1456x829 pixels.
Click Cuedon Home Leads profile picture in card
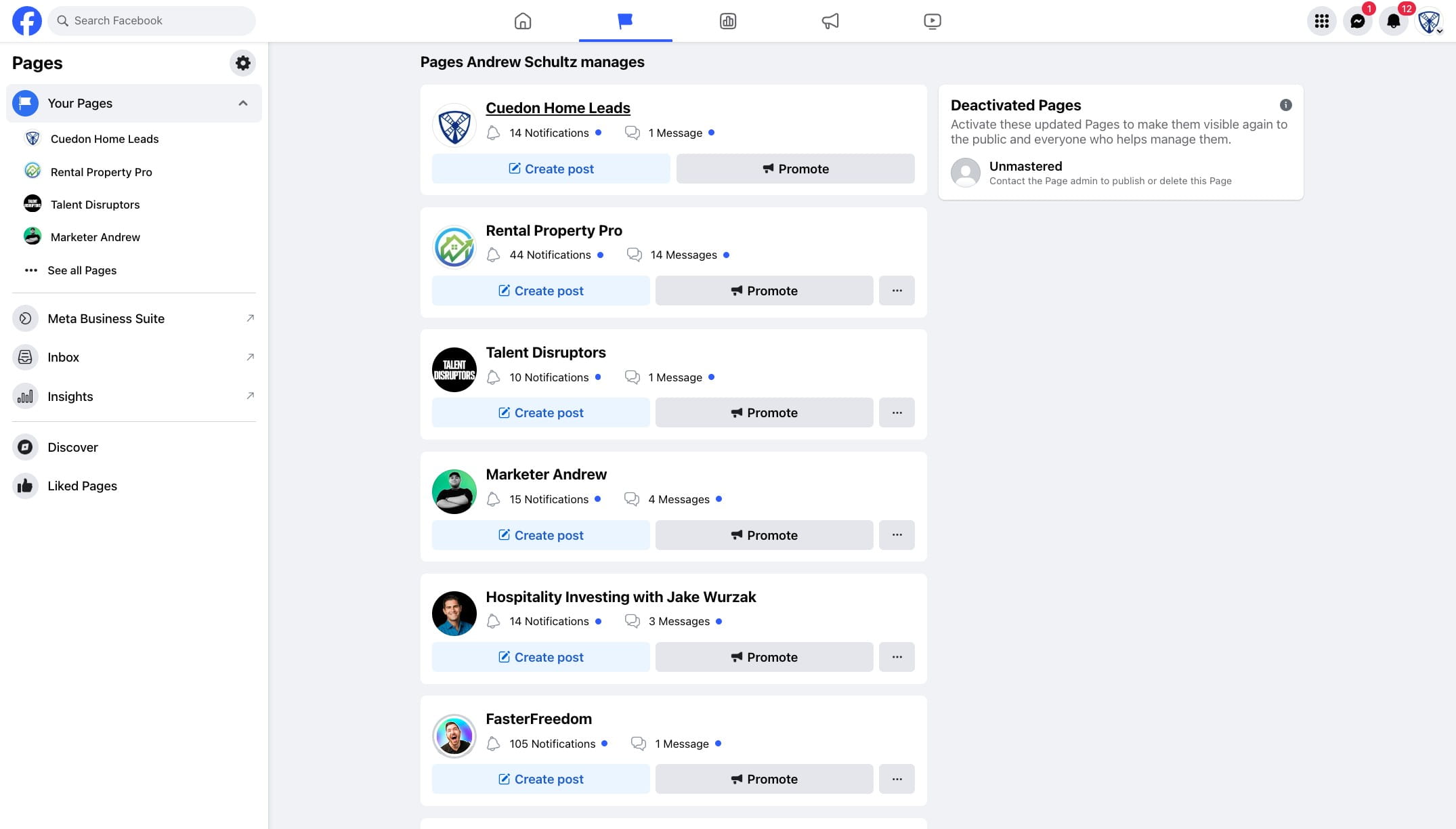click(x=454, y=125)
